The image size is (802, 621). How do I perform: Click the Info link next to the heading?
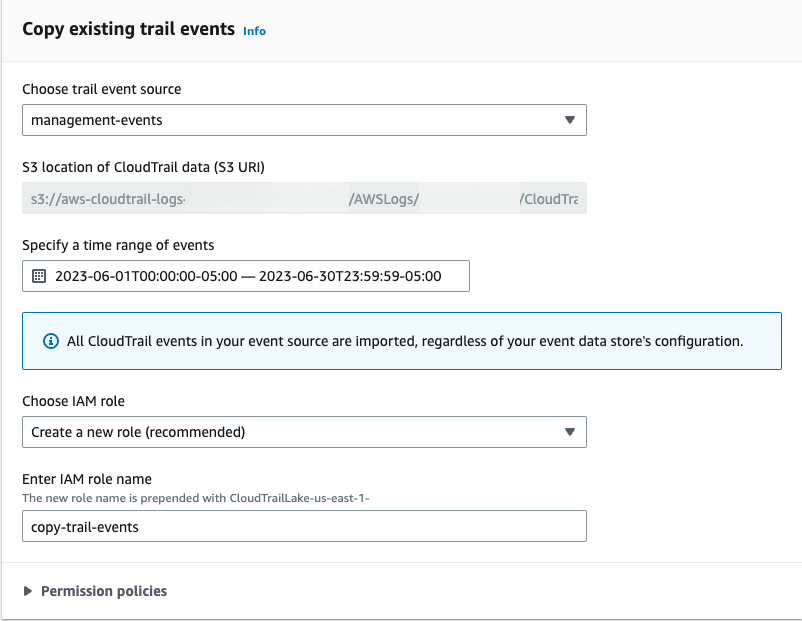[x=254, y=31]
